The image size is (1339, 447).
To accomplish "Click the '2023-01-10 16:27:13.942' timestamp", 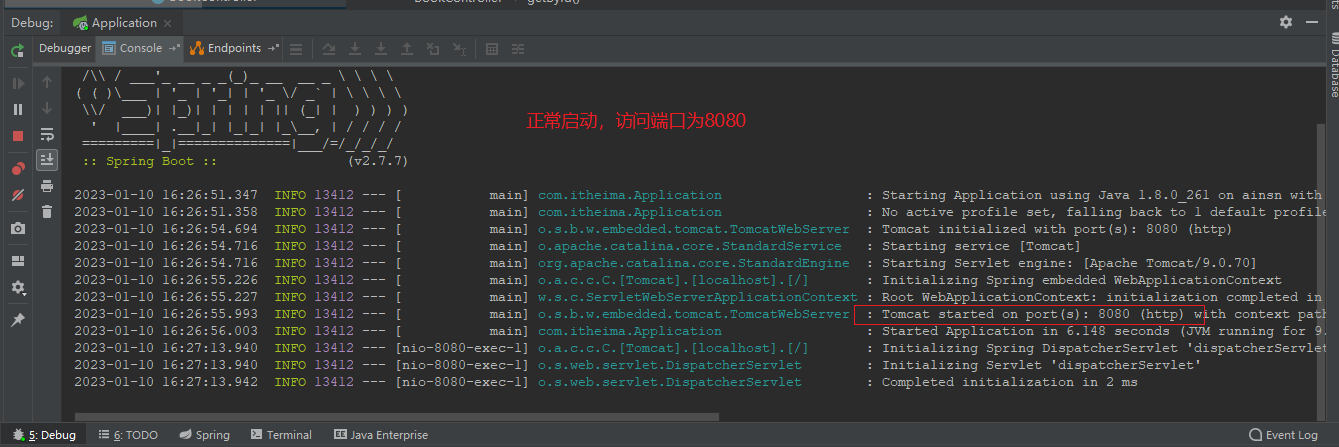I will tap(166, 382).
